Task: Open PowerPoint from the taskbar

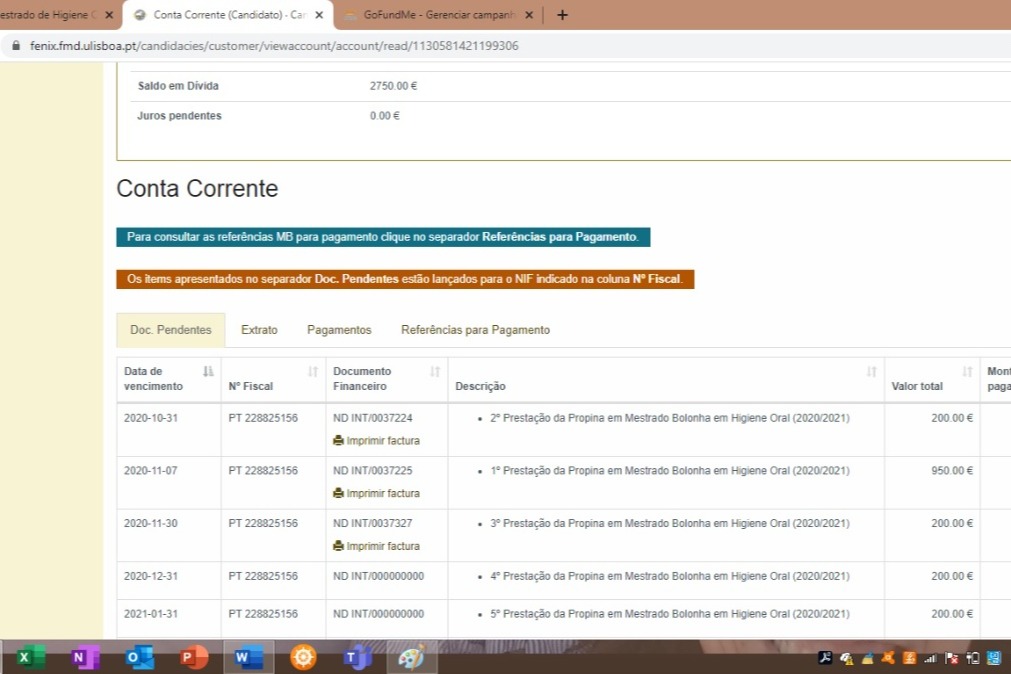Action: [194, 657]
